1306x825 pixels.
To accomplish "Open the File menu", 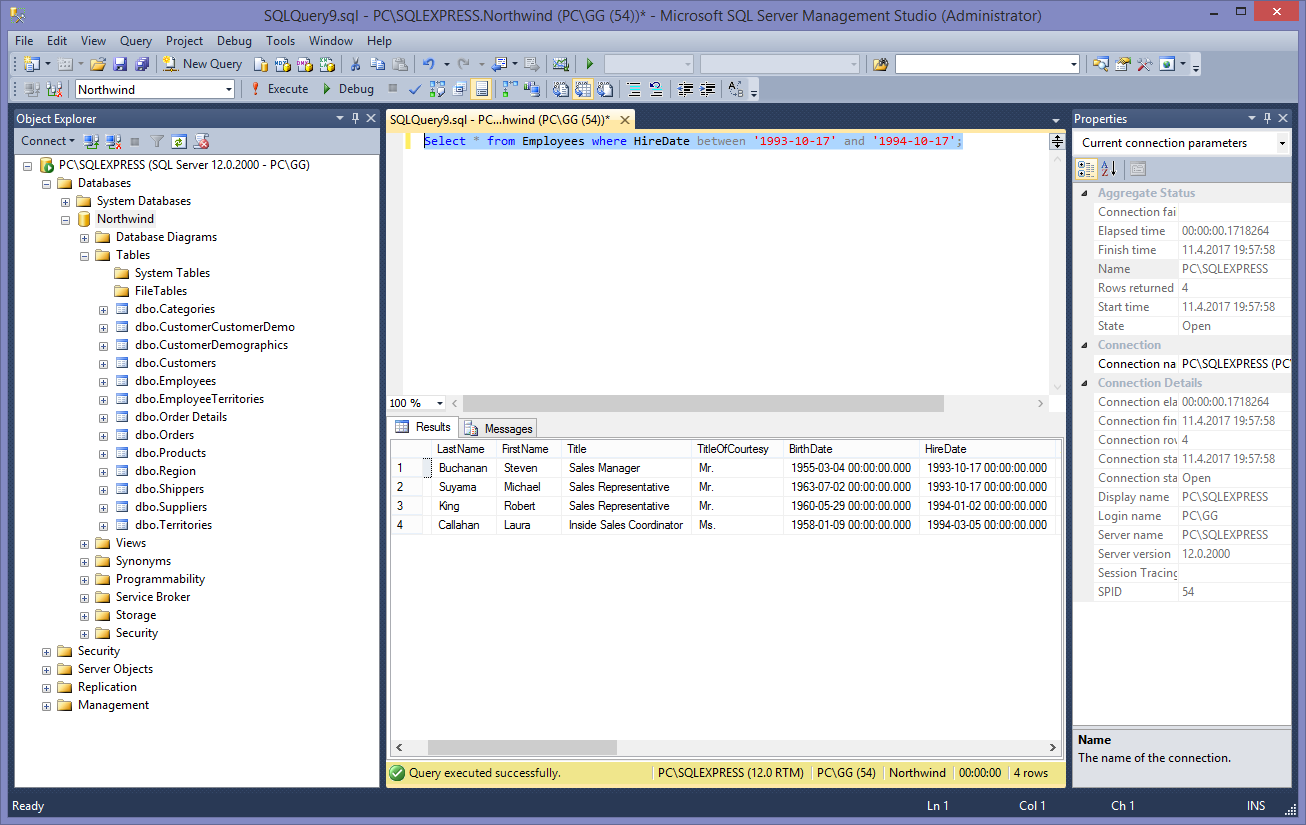I will (x=24, y=41).
